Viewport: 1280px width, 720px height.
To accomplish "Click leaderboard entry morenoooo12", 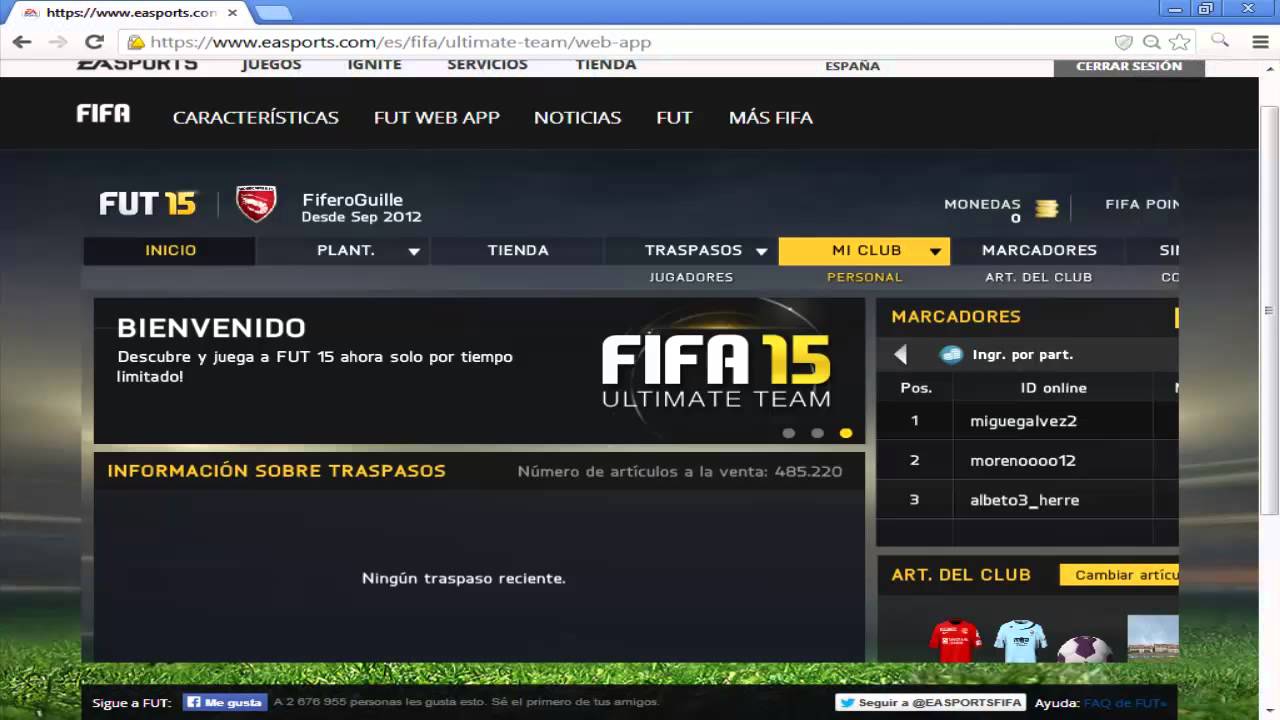I will [x=1023, y=461].
